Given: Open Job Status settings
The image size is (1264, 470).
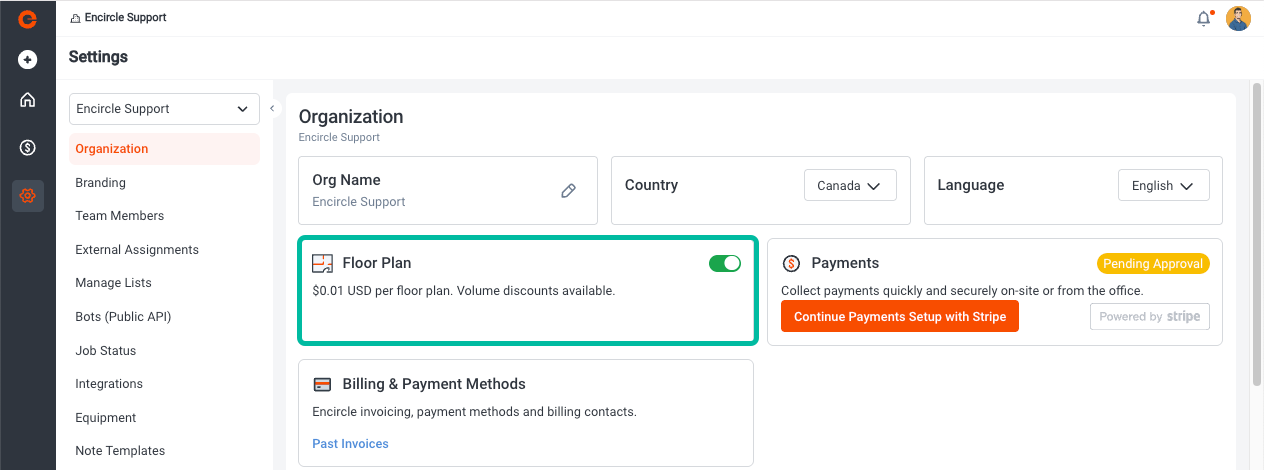Looking at the screenshot, I should point(105,351).
